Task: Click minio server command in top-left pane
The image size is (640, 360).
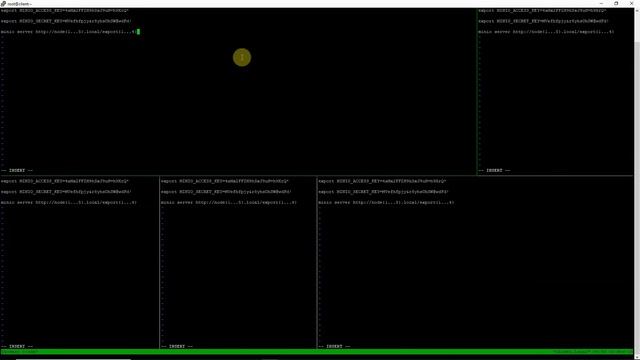Action: pyautogui.click(x=68, y=31)
